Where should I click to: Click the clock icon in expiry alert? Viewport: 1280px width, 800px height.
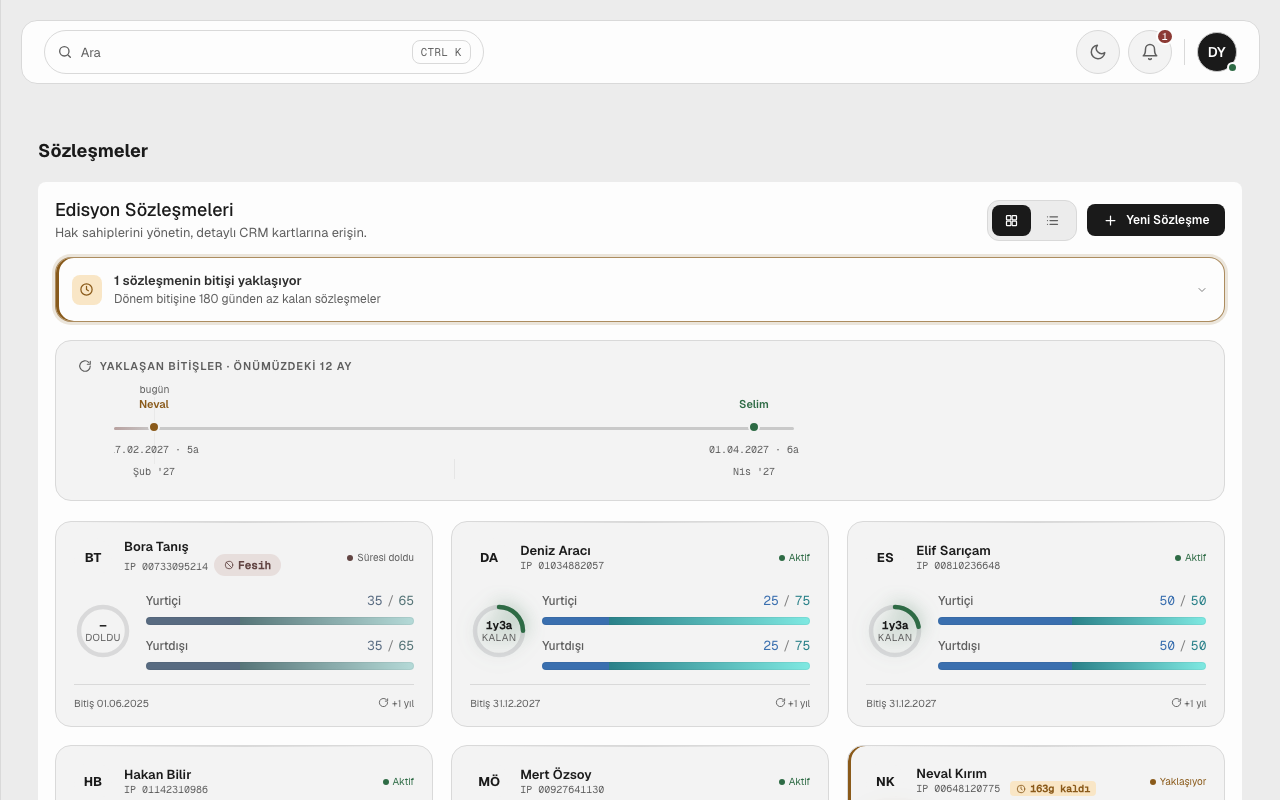[x=87, y=290]
